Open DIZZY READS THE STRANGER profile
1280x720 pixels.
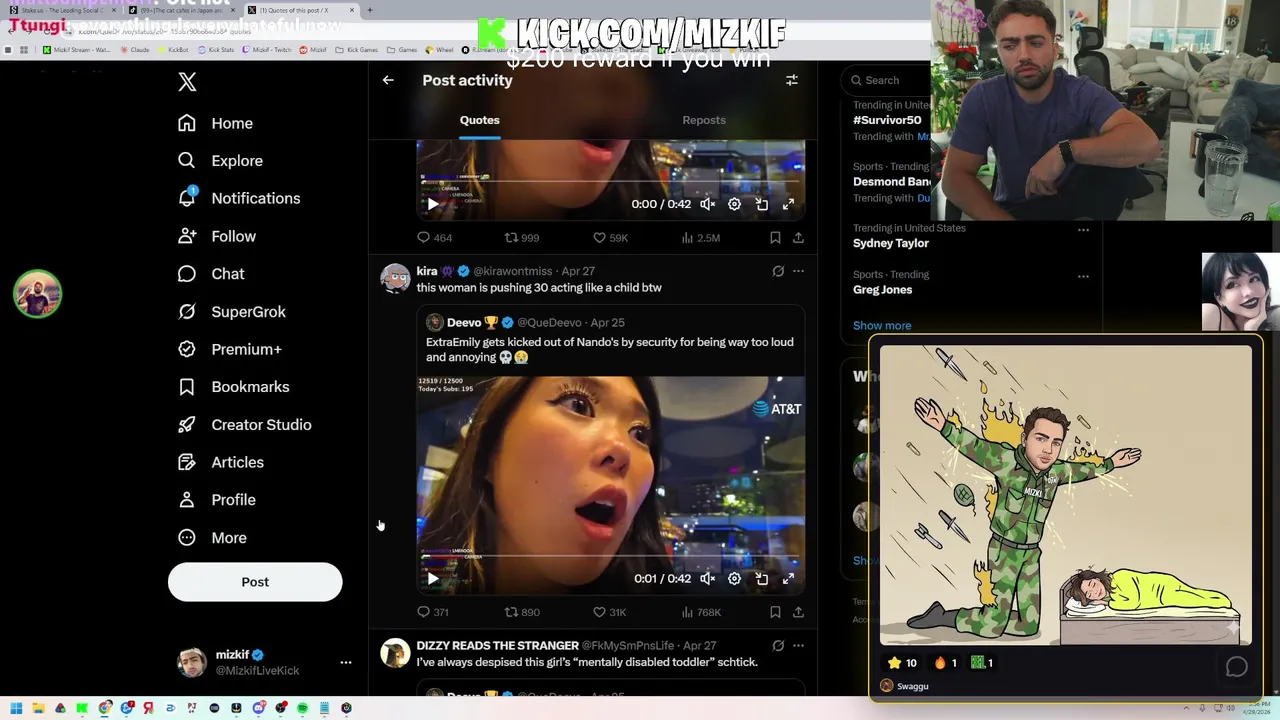point(497,646)
